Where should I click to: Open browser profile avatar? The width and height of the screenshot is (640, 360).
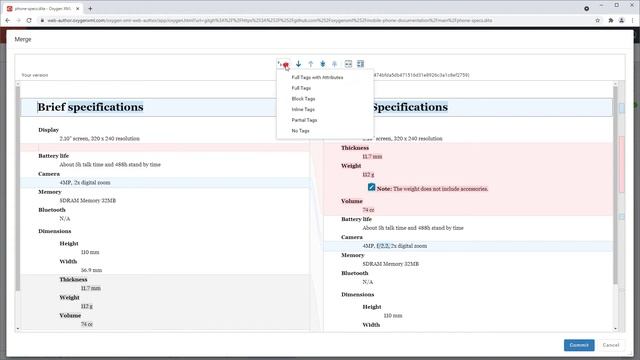click(622, 20)
